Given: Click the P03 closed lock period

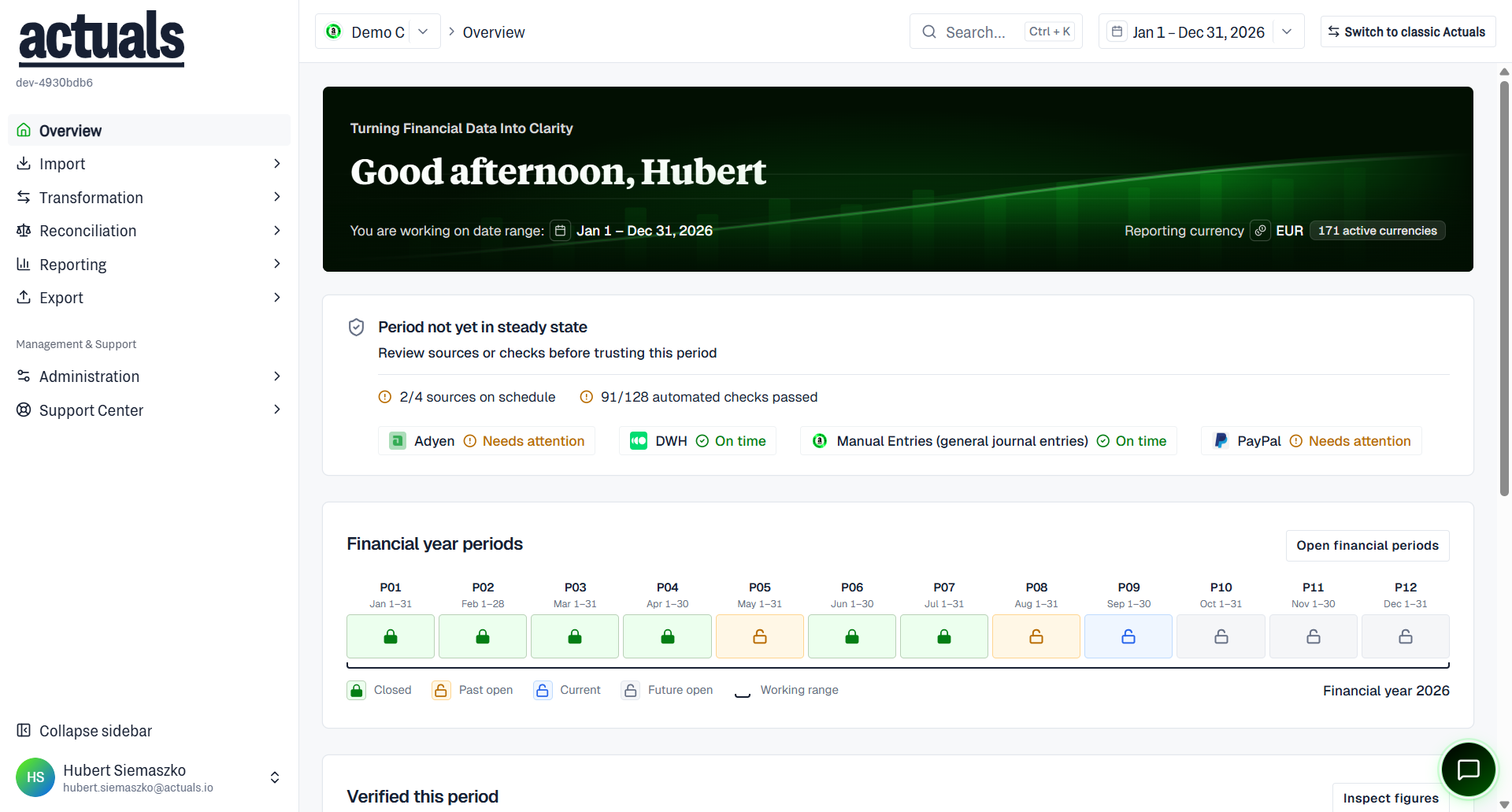Looking at the screenshot, I should (575, 636).
